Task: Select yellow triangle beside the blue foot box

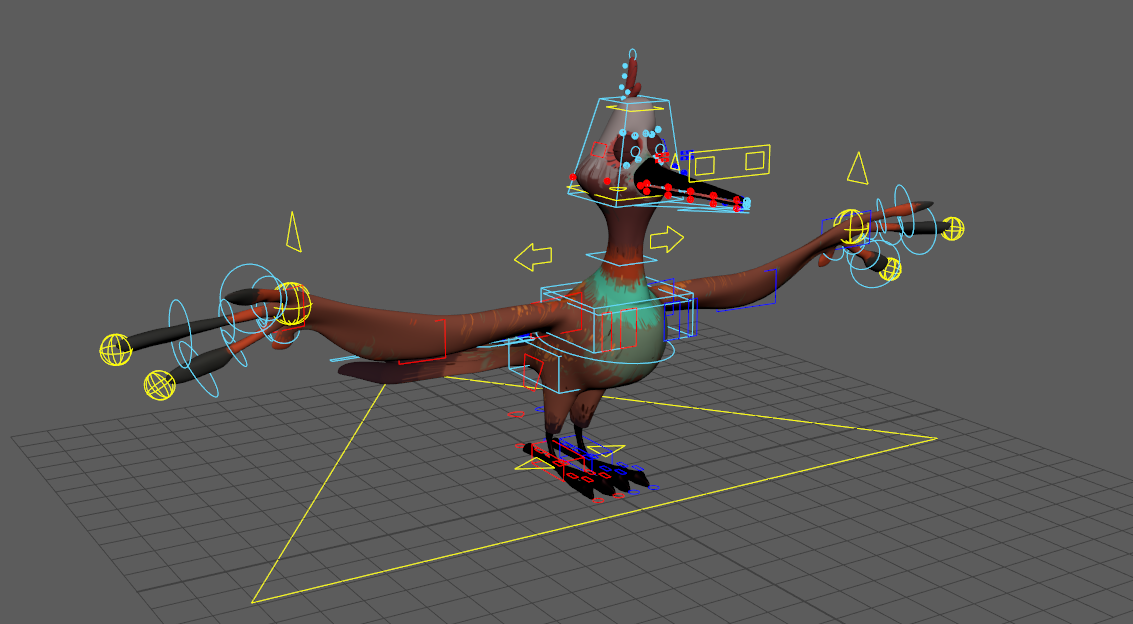Action: tap(606, 451)
